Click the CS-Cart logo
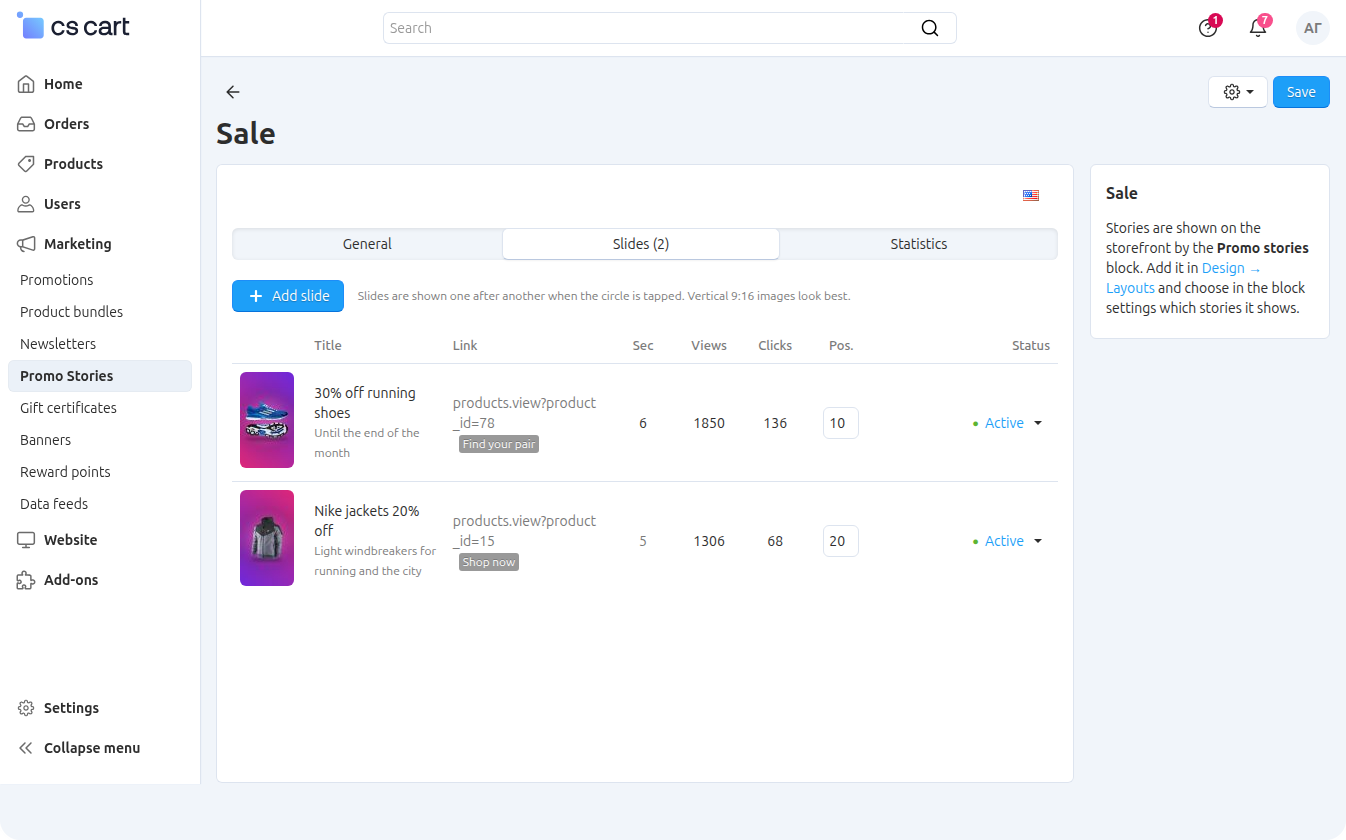The height and width of the screenshot is (840, 1346). pos(74,27)
